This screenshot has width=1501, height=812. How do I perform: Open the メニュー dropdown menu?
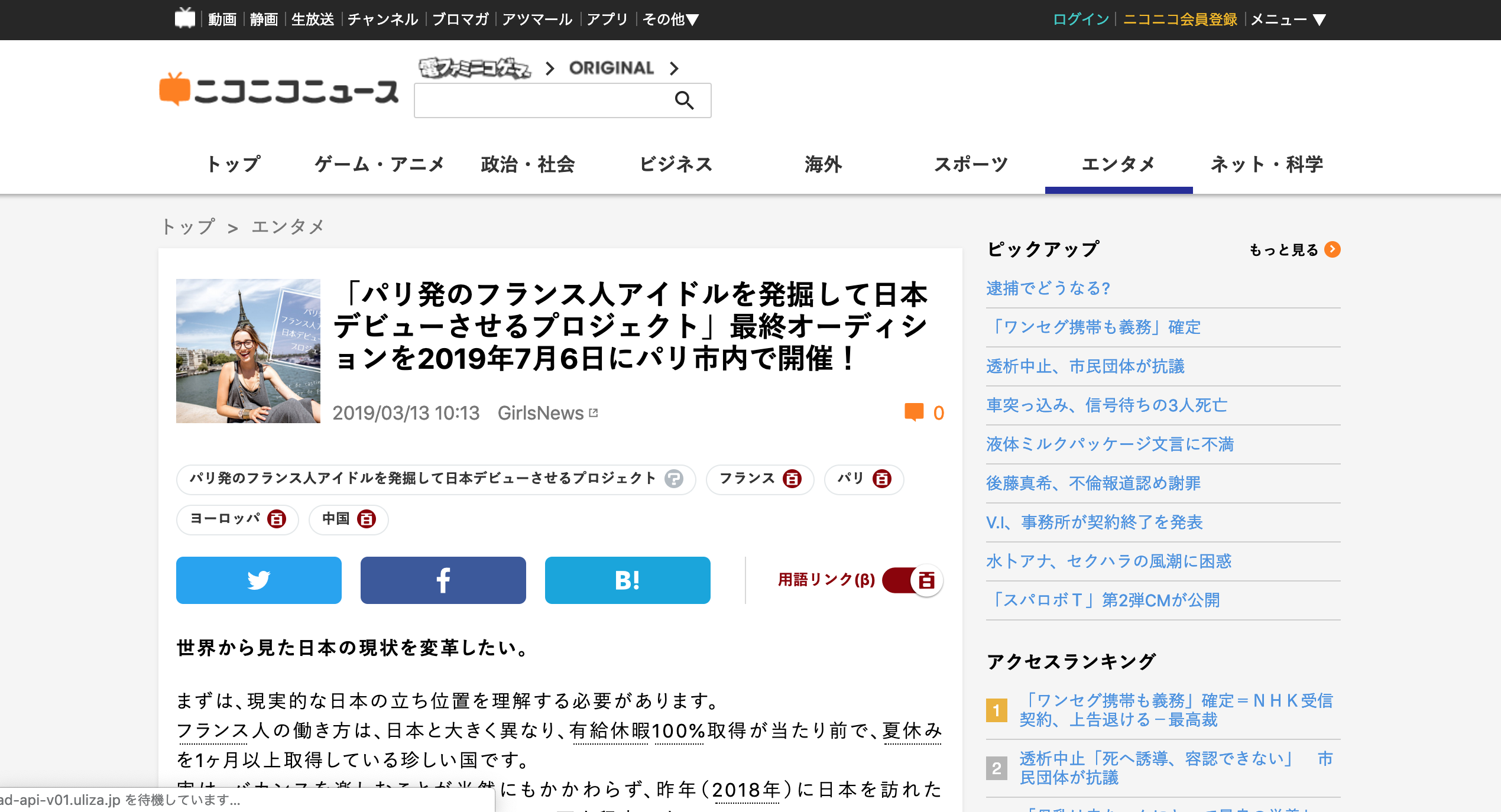tap(1288, 20)
